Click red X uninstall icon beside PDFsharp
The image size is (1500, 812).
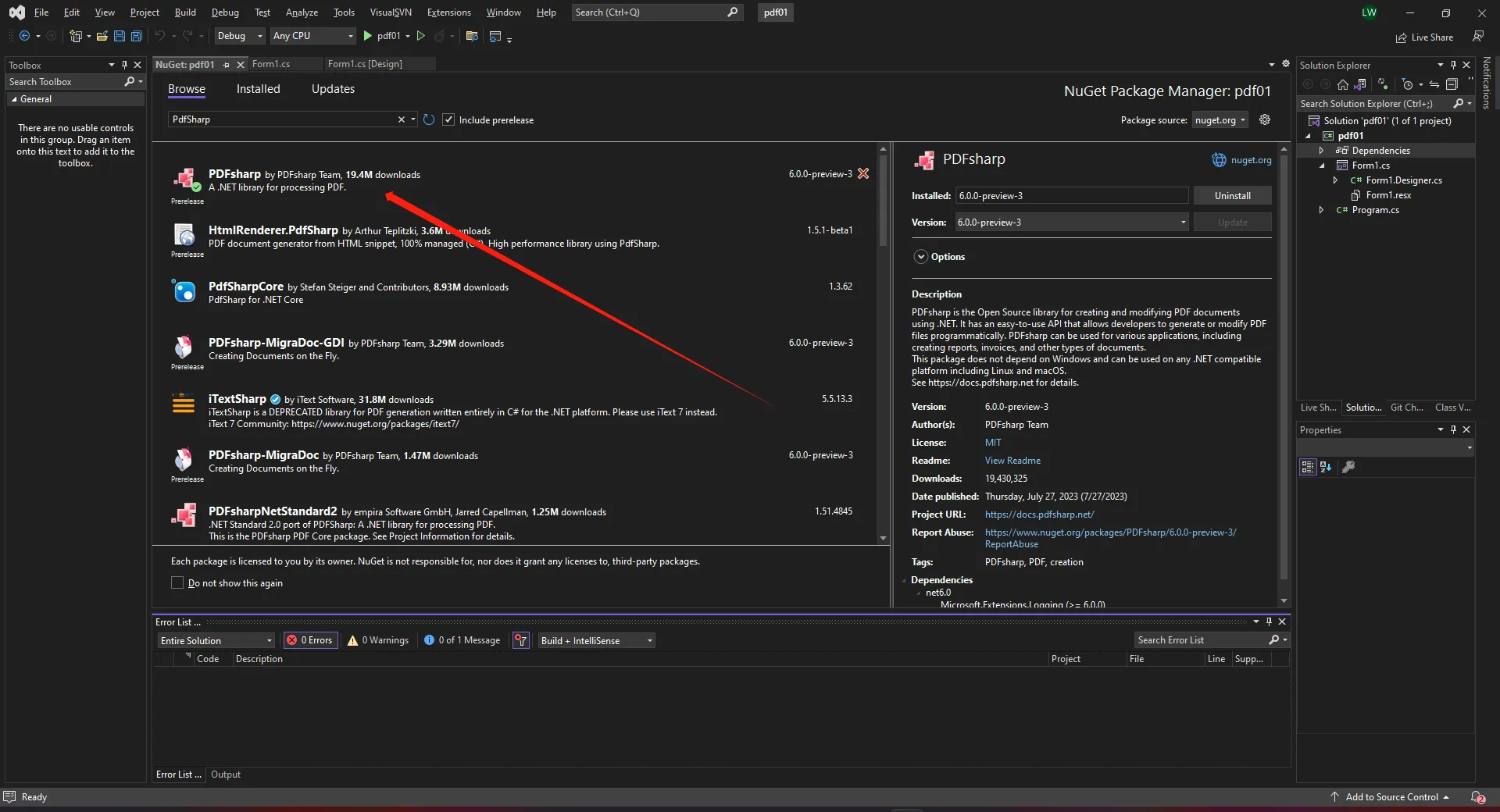pyautogui.click(x=863, y=173)
